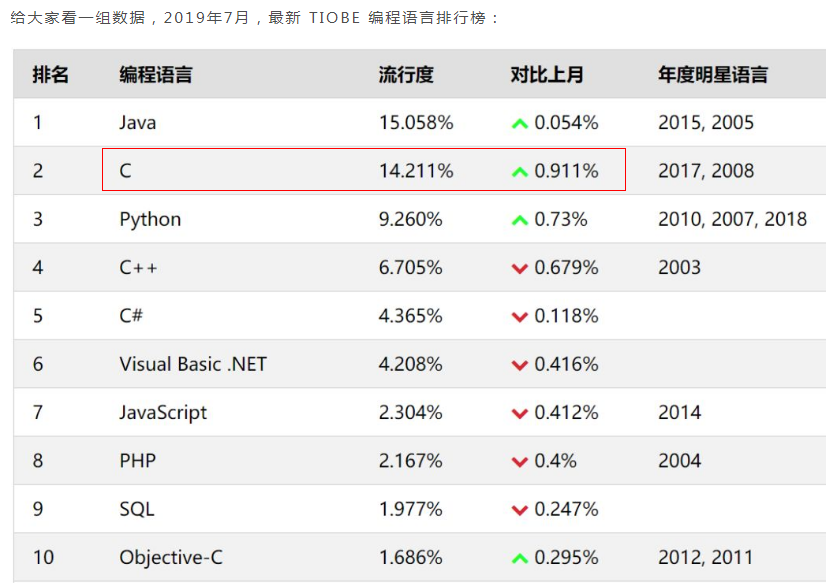
Task: Select the SQL language cell
Action: 137,509
